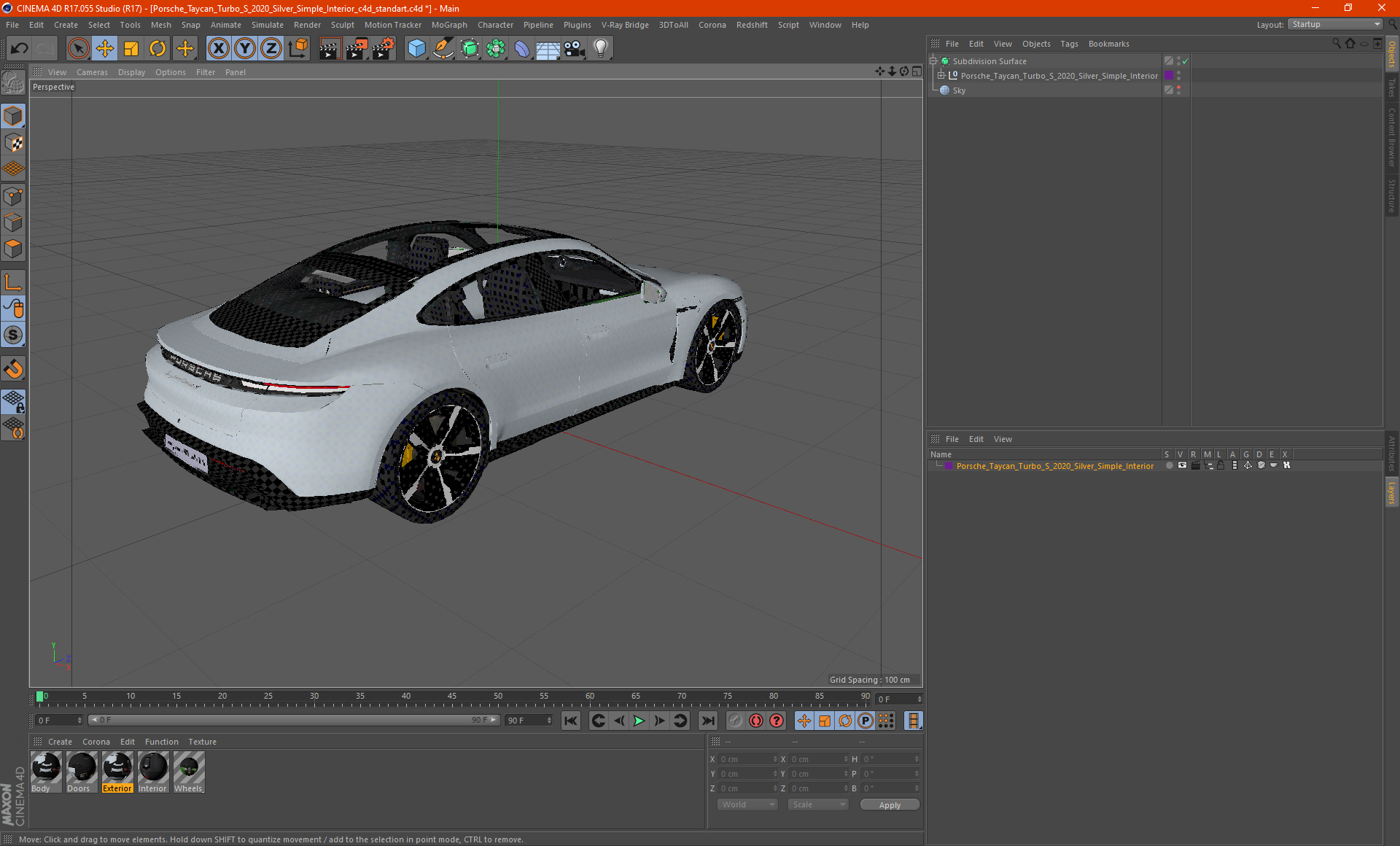Click the timeline frame range slider
Image resolution: width=1400 pixels, height=846 pixels.
(294, 720)
